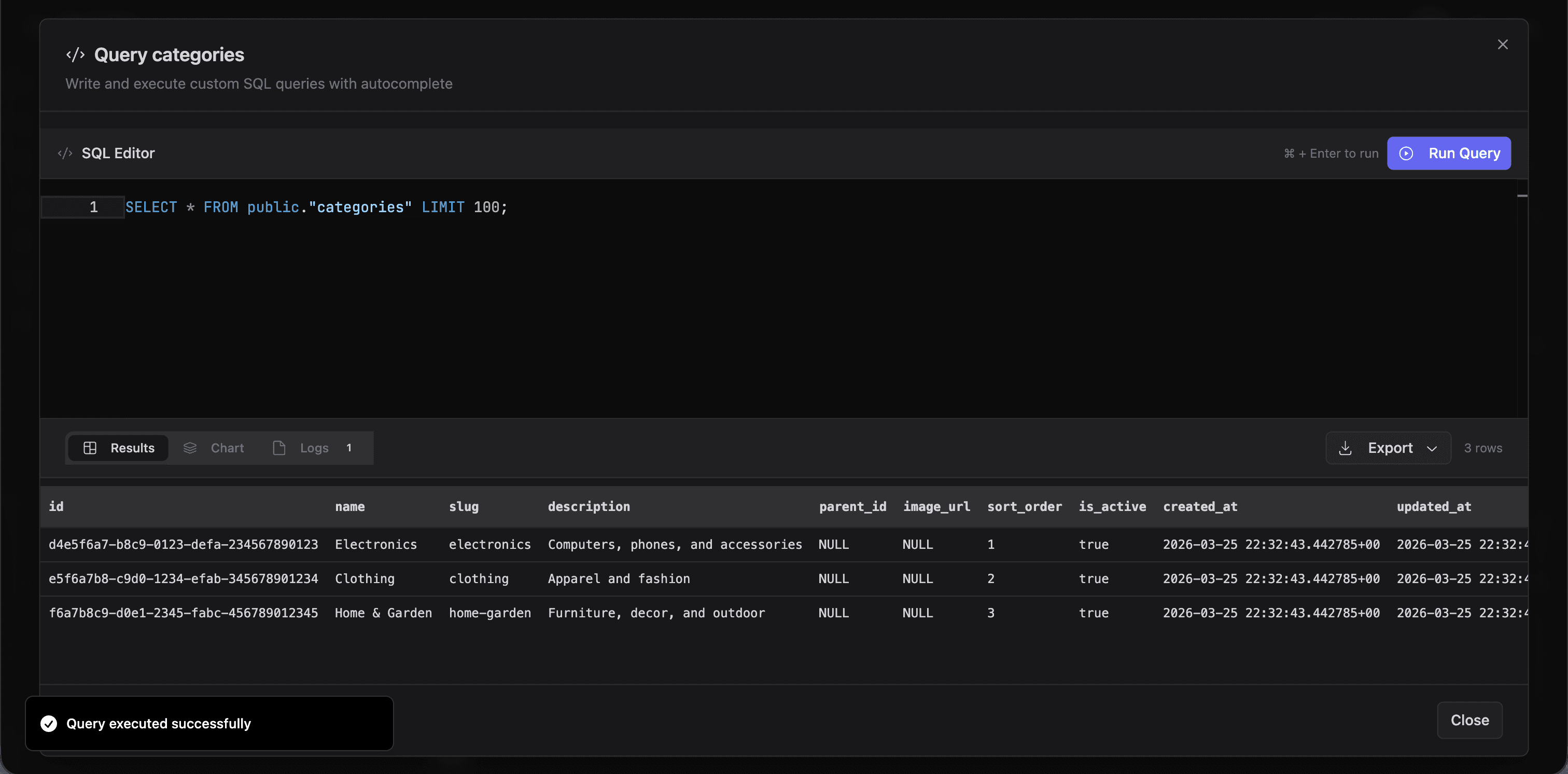Click the Logs count badge showing 1
Image resolution: width=1568 pixels, height=774 pixels.
click(350, 448)
